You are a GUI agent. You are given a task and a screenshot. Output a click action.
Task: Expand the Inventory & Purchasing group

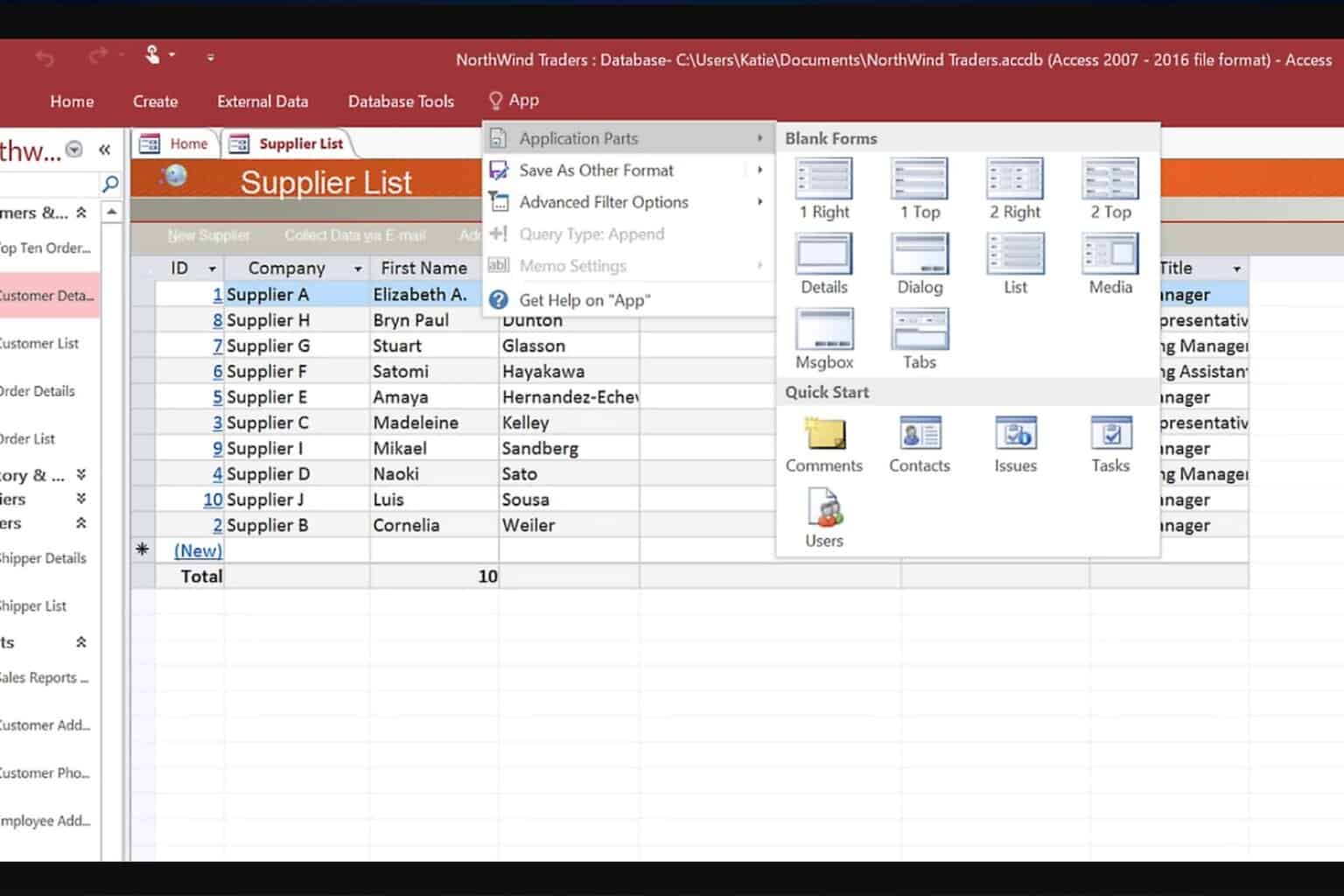tap(81, 475)
